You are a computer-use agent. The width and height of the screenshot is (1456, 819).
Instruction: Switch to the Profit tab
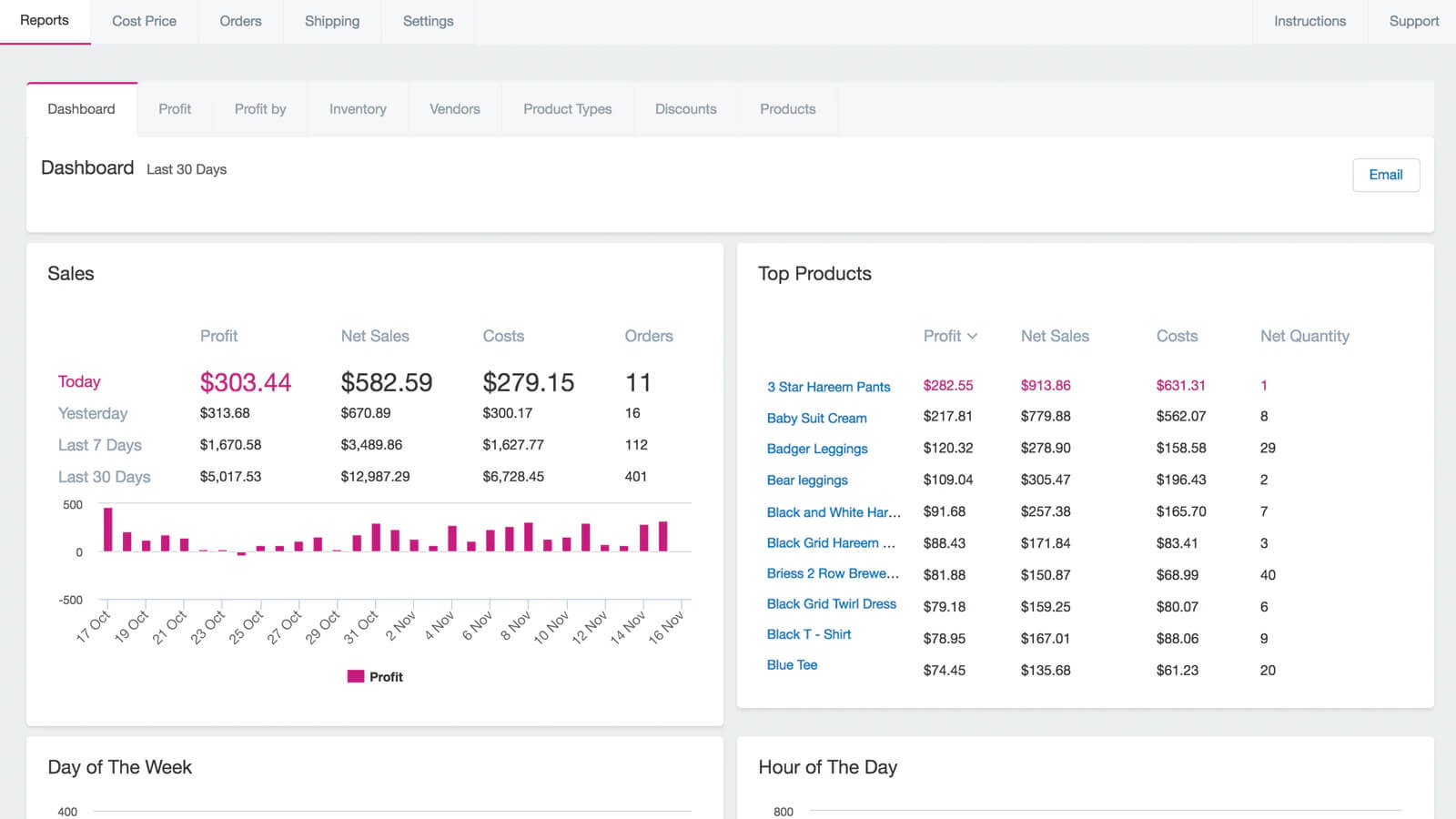click(x=175, y=108)
